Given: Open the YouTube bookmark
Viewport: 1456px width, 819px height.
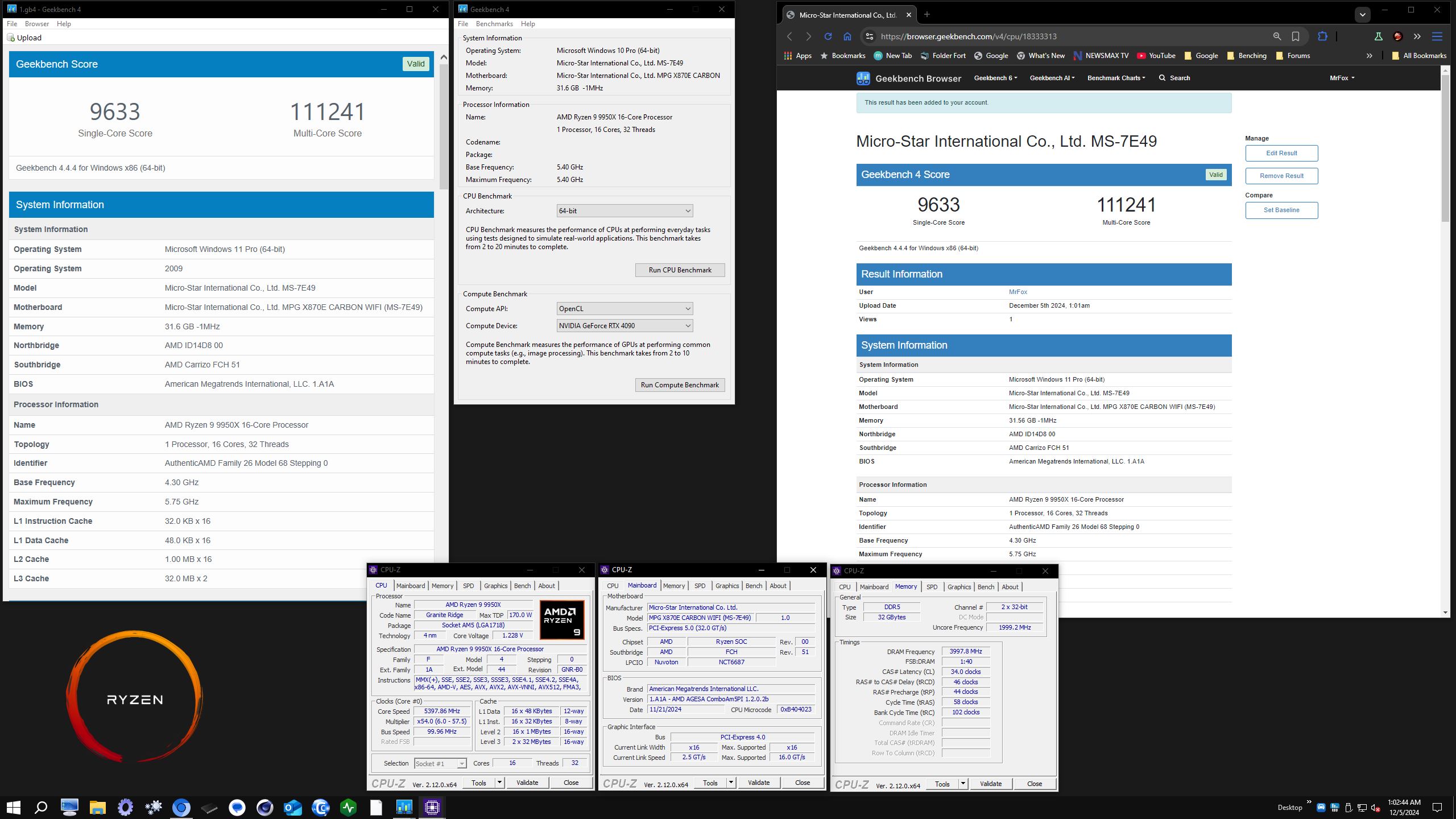Looking at the screenshot, I should pos(1156,56).
